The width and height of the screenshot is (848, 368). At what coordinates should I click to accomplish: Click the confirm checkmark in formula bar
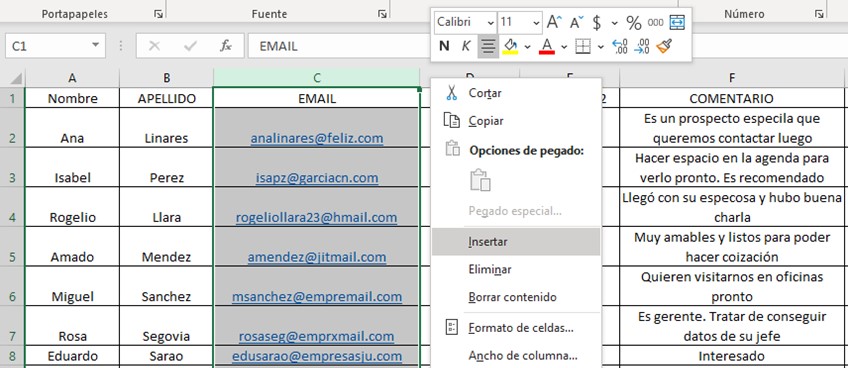[190, 46]
